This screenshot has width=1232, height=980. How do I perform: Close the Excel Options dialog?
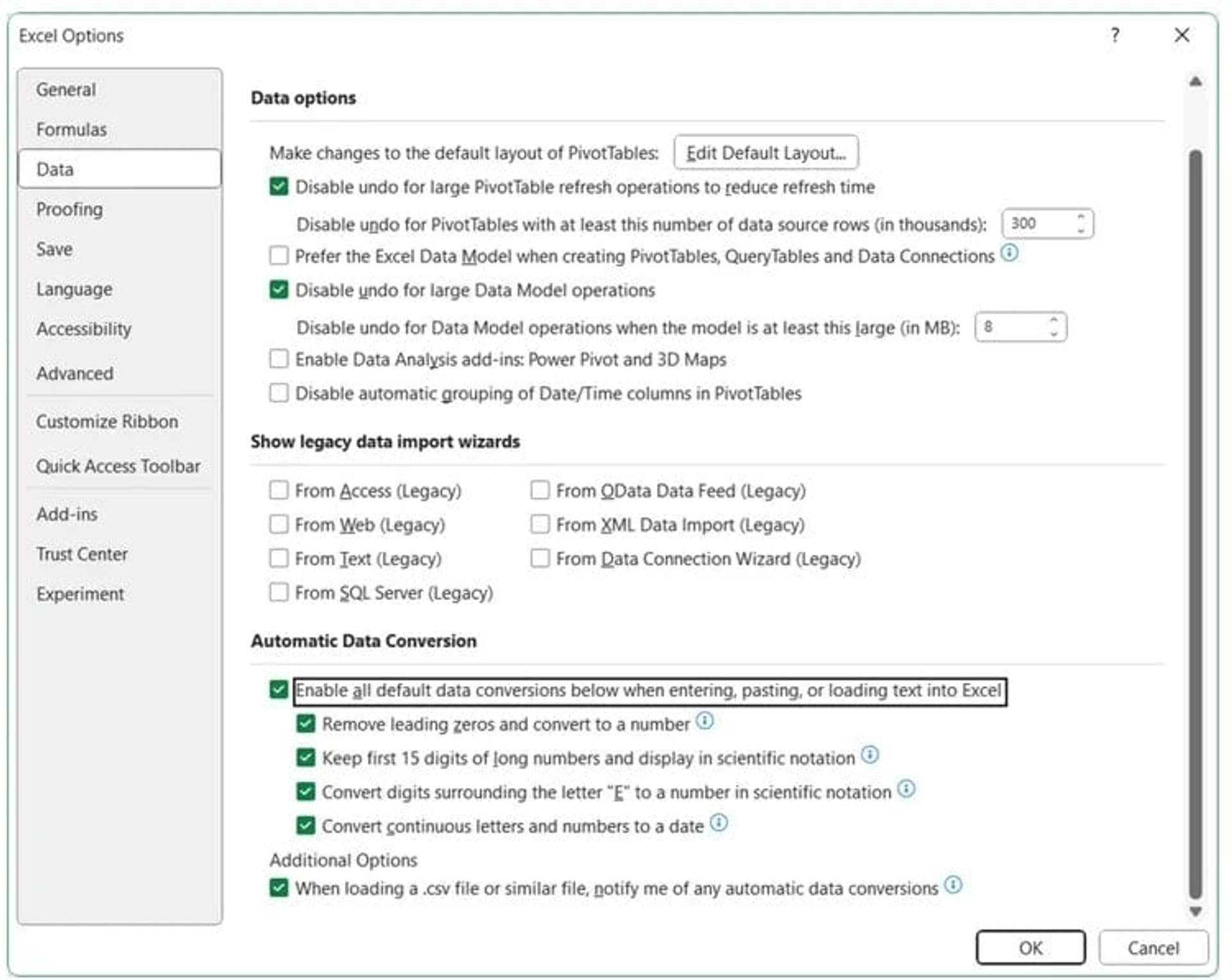pyautogui.click(x=1182, y=35)
